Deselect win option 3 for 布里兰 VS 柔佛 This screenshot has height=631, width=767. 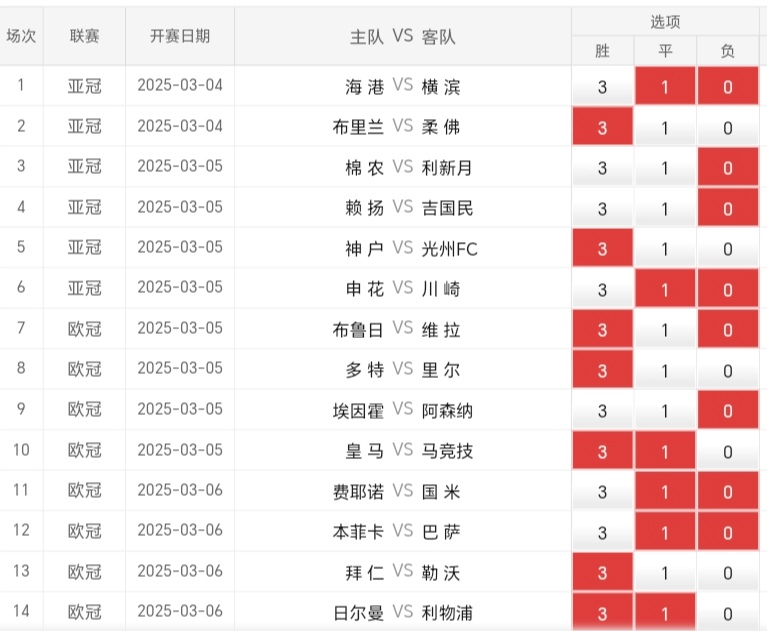602,128
